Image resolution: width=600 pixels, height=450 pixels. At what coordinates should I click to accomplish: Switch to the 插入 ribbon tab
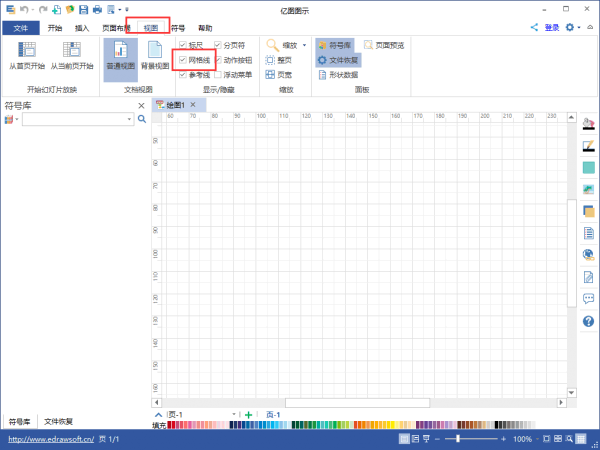pyautogui.click(x=82, y=28)
